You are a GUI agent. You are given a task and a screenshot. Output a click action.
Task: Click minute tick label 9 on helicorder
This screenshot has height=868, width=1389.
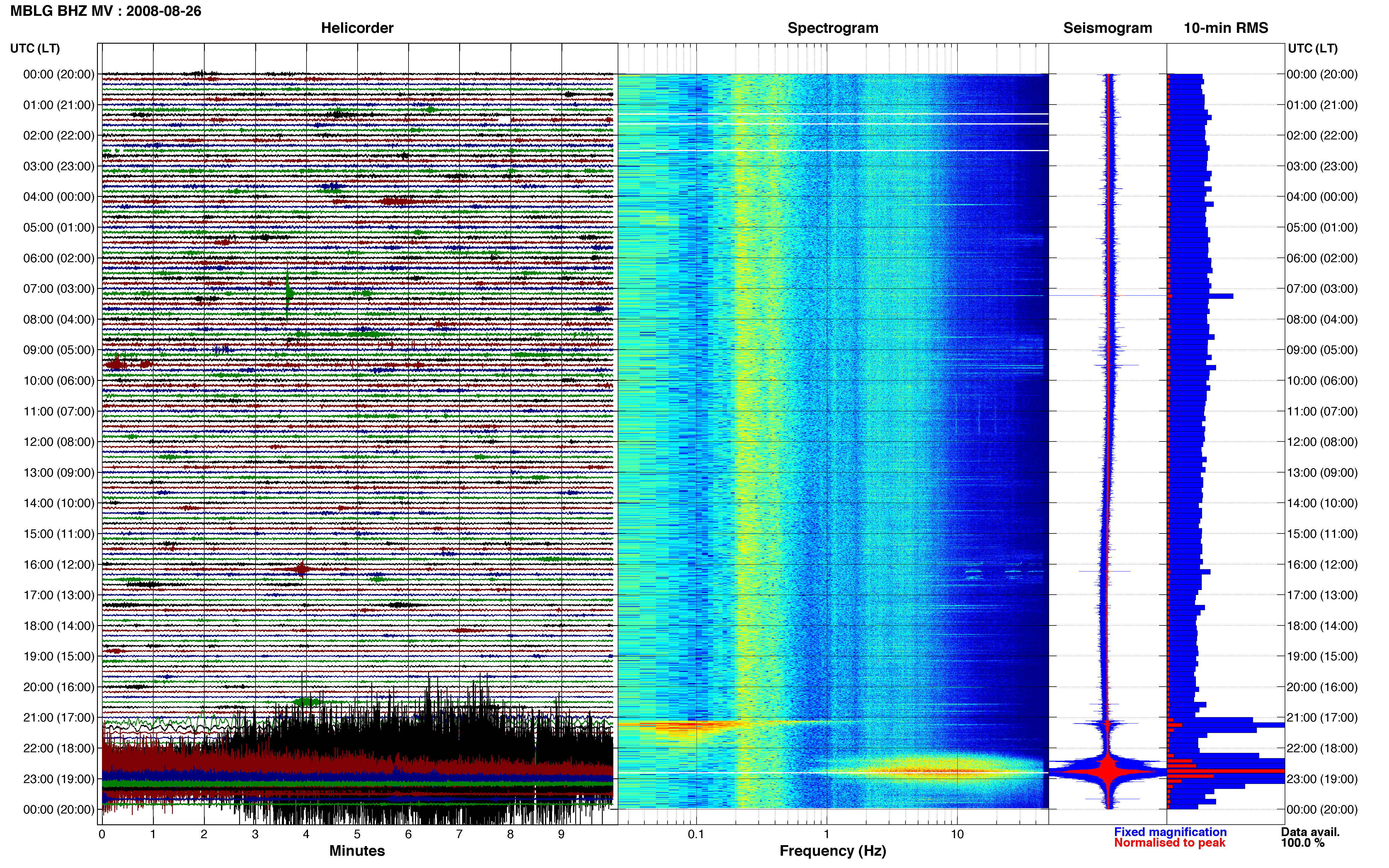point(561,834)
